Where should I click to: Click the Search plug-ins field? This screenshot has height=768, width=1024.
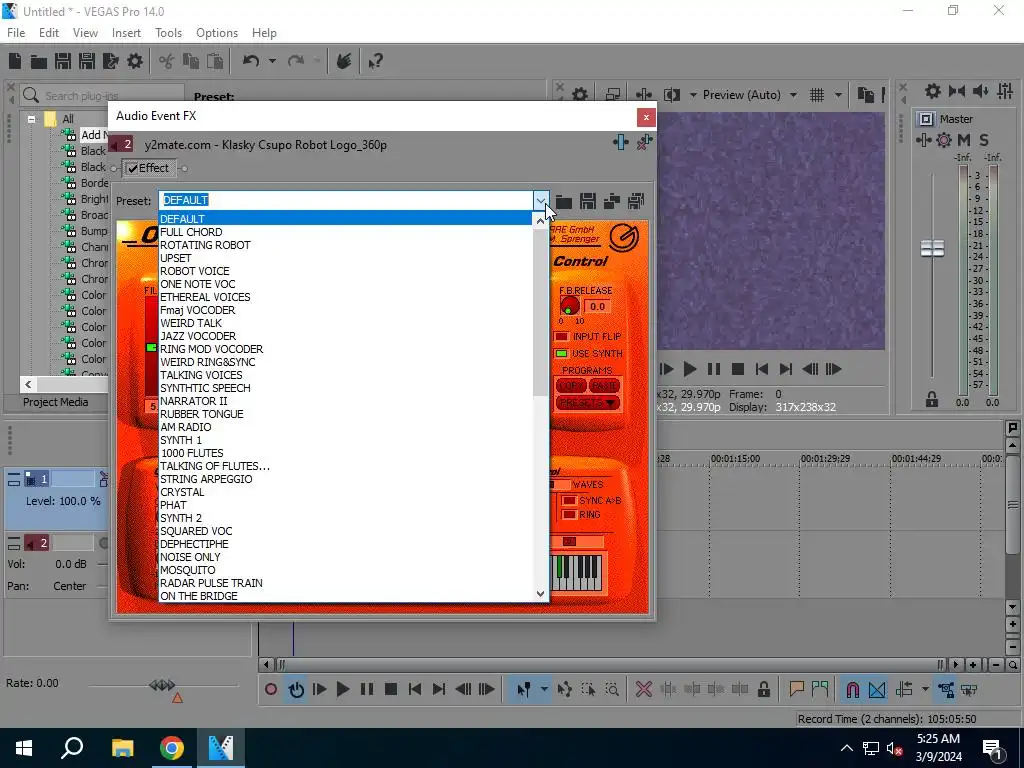[x=102, y=96]
